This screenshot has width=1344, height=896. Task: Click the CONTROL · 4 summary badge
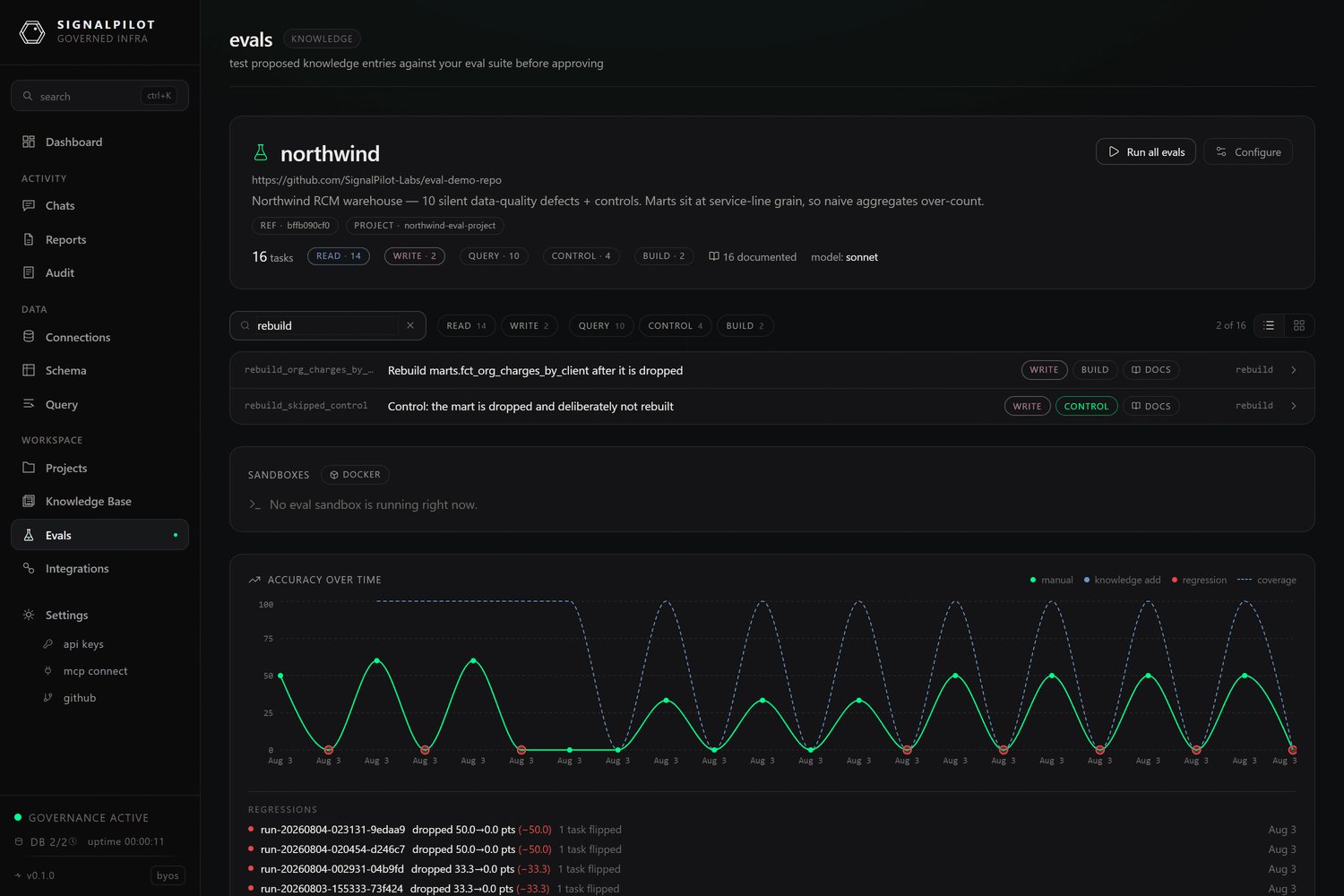[581, 256]
